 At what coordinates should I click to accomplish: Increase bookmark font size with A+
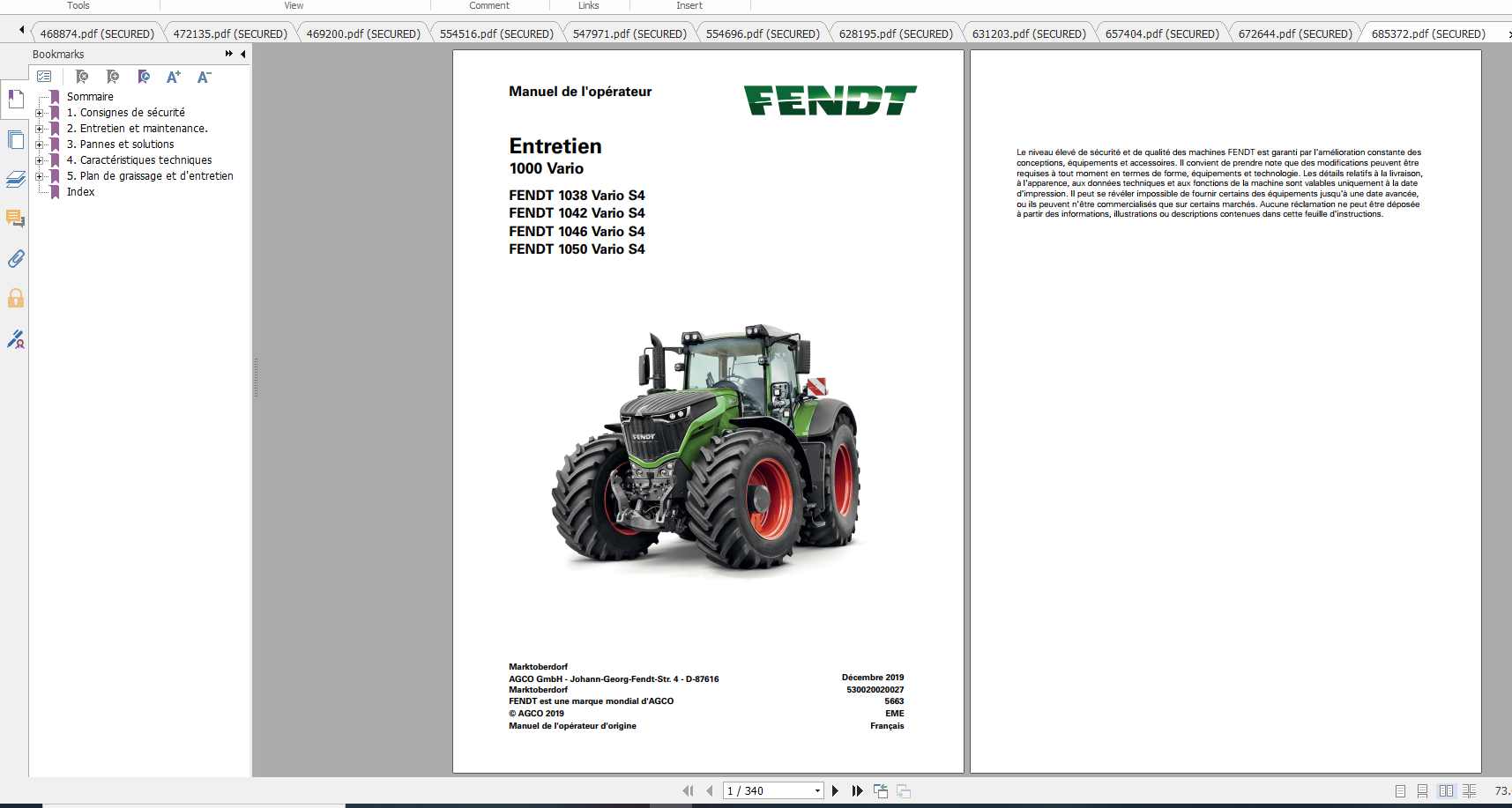(x=174, y=77)
